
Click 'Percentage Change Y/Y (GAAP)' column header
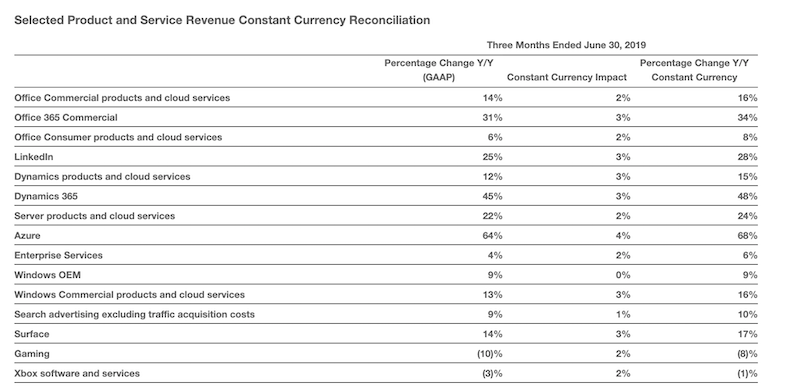coord(439,70)
